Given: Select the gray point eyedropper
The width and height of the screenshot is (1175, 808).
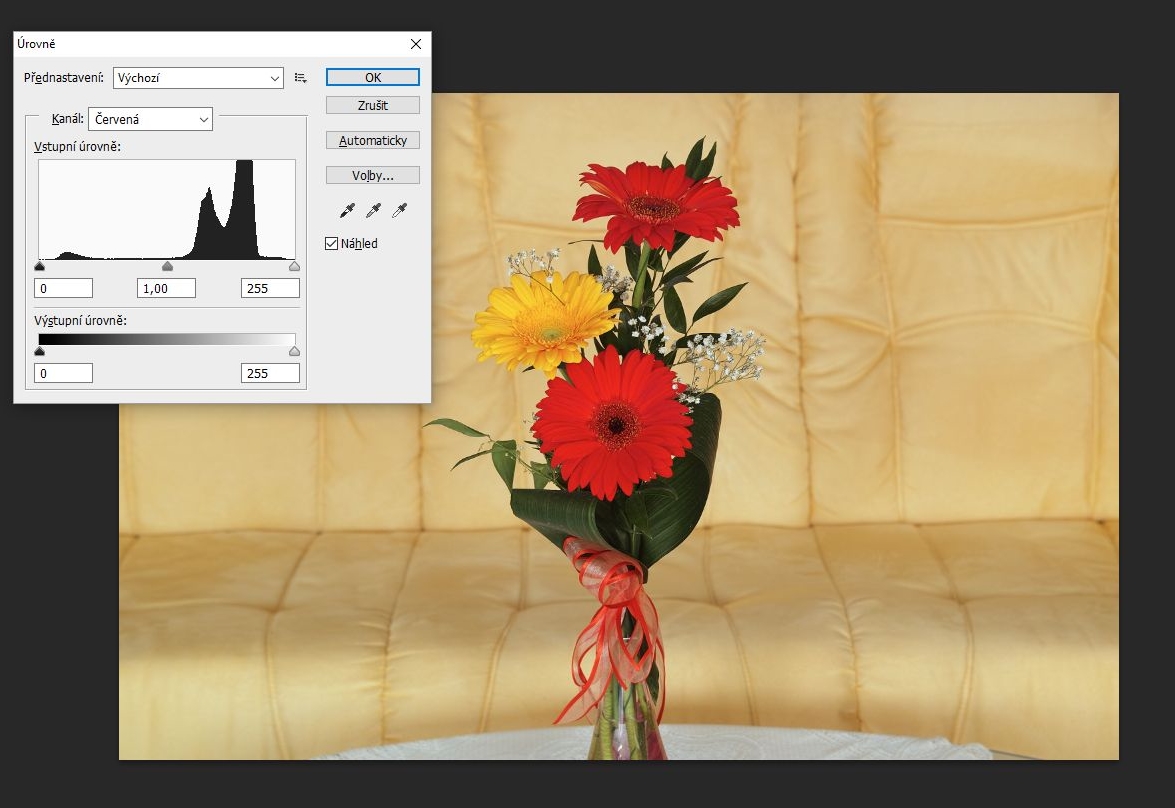Looking at the screenshot, I should [x=373, y=210].
